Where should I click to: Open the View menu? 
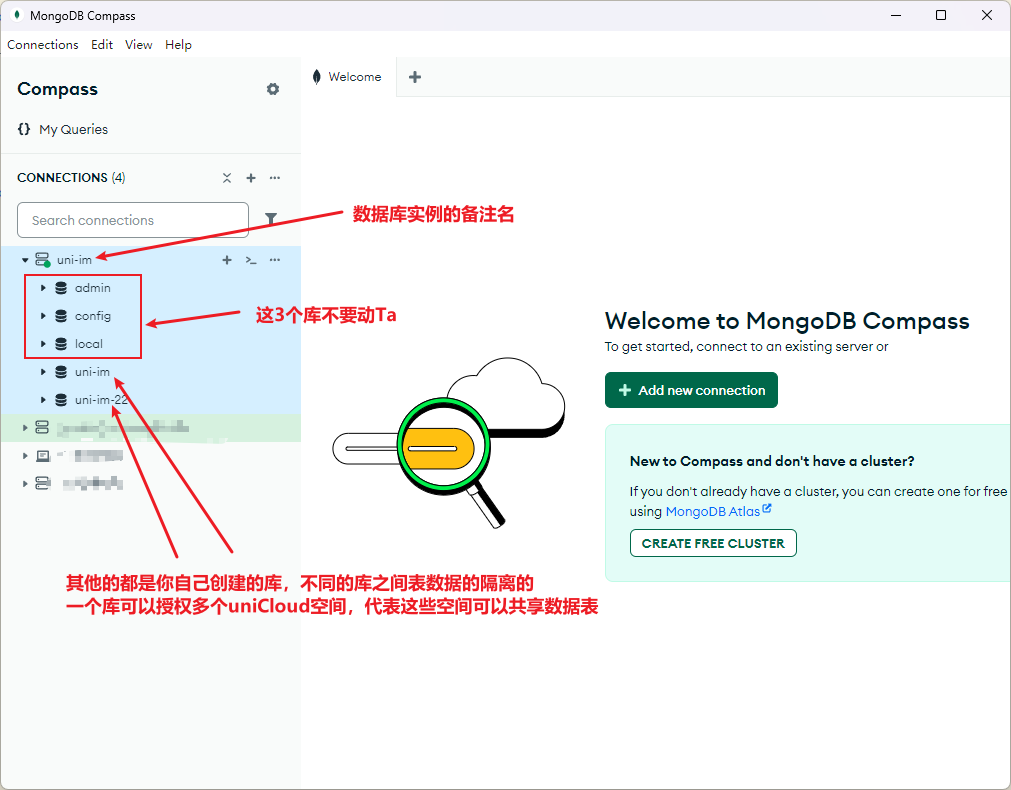coord(139,44)
